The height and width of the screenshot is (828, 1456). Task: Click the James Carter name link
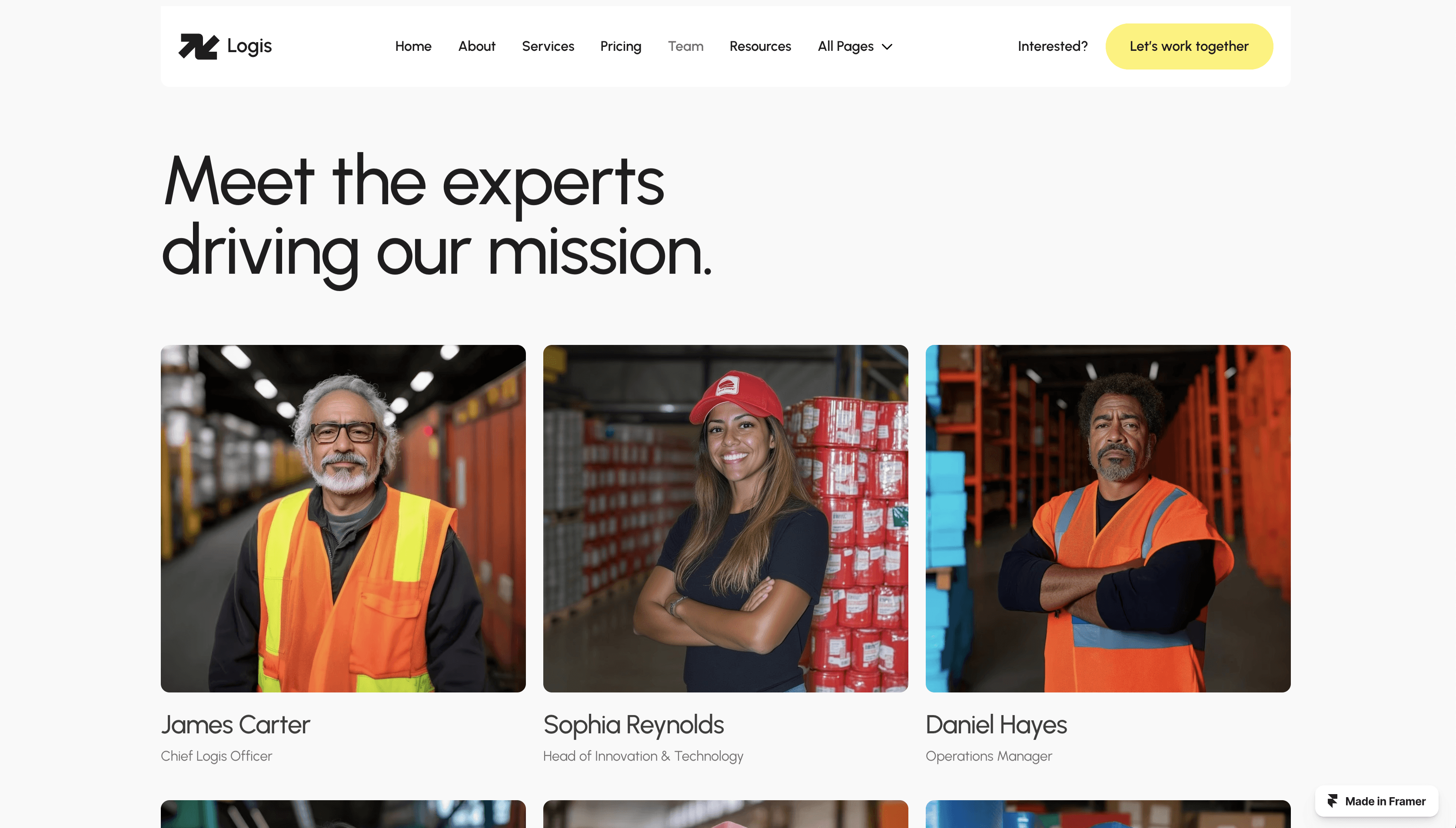[x=236, y=725]
